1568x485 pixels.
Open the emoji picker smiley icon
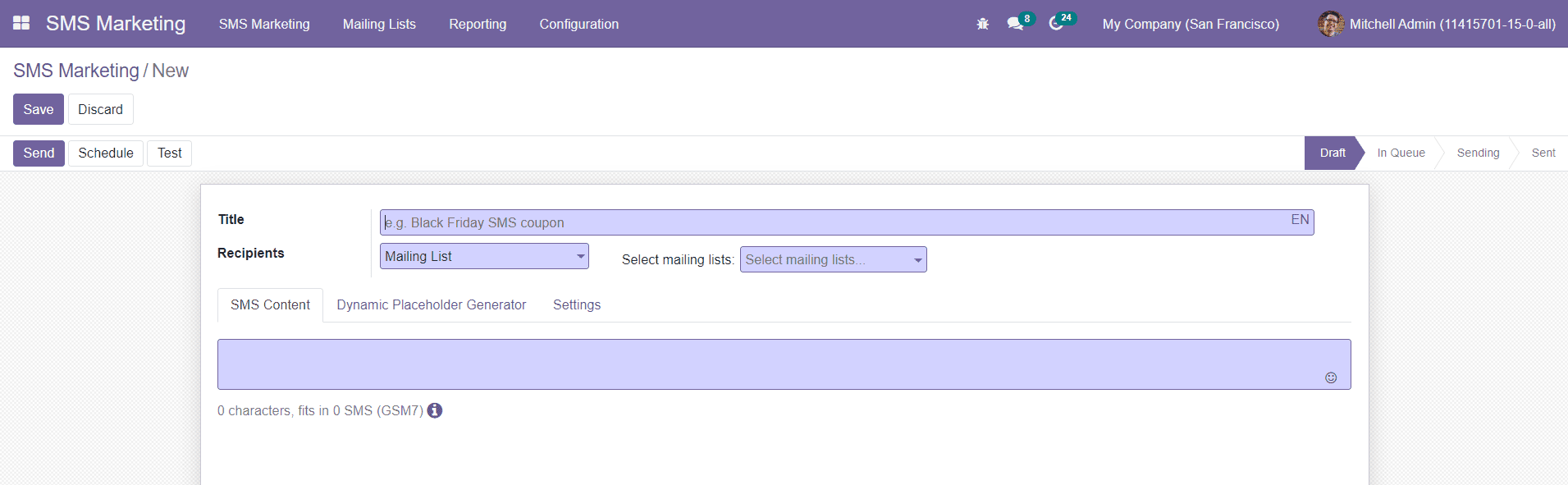tap(1331, 377)
